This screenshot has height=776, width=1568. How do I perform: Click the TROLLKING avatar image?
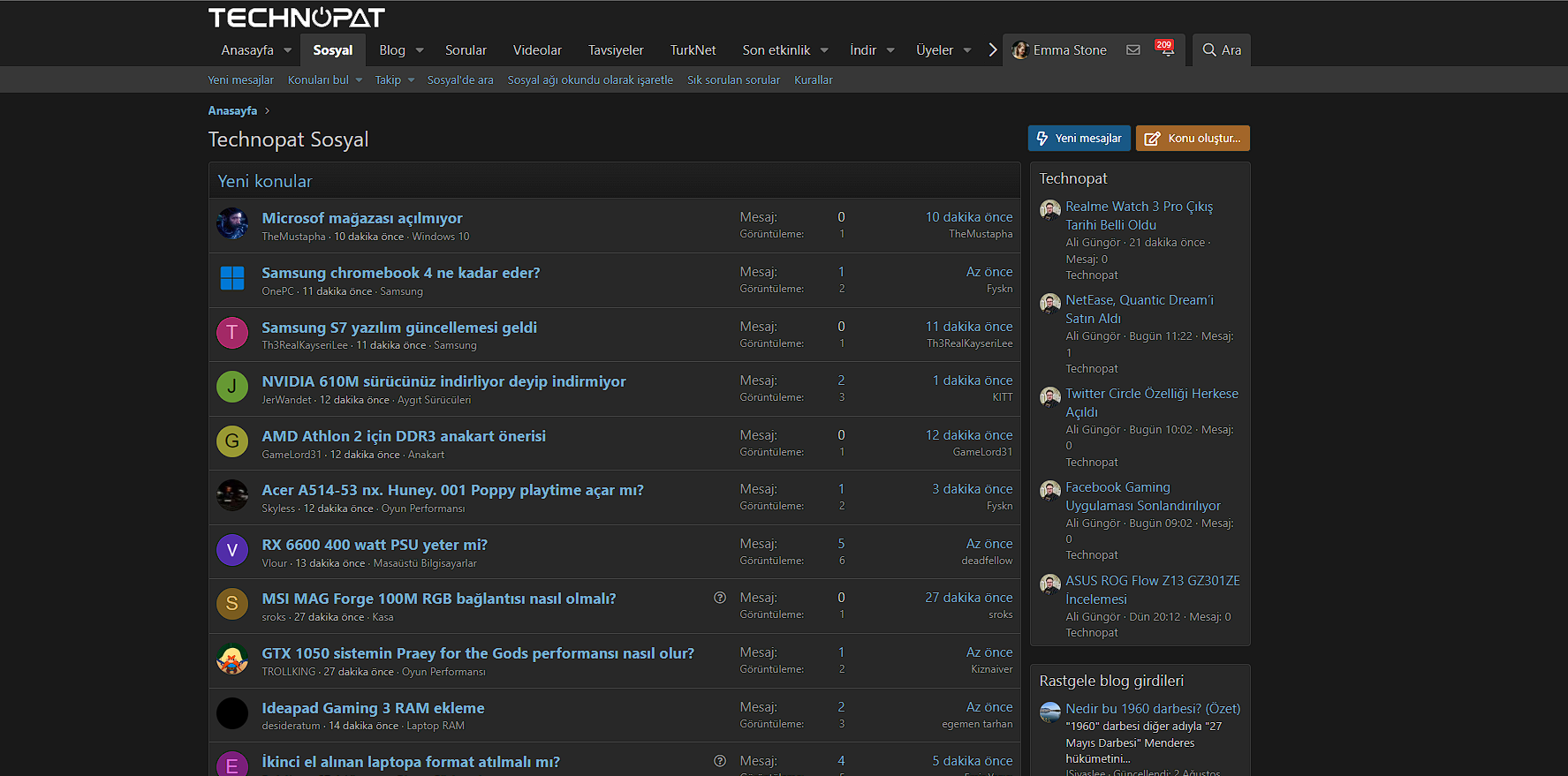pos(232,659)
